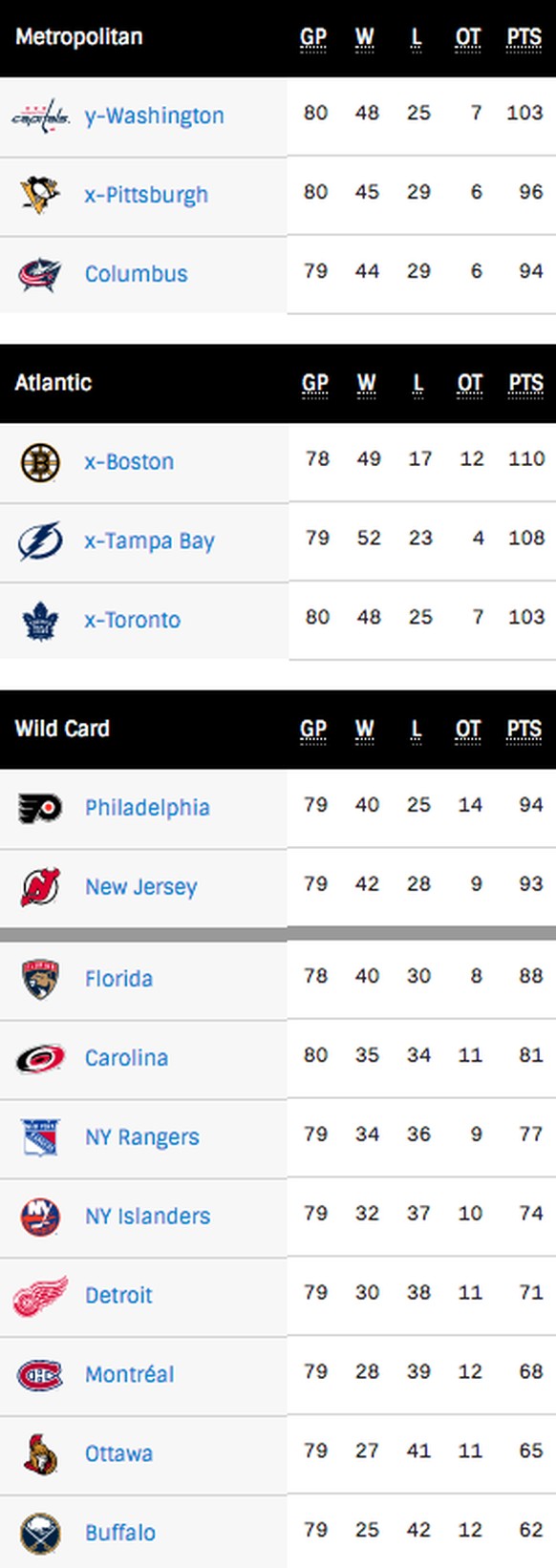Viewport: 556px width, 1568px height.
Task: Click the Washington Capitals logo
Action: 40,117
